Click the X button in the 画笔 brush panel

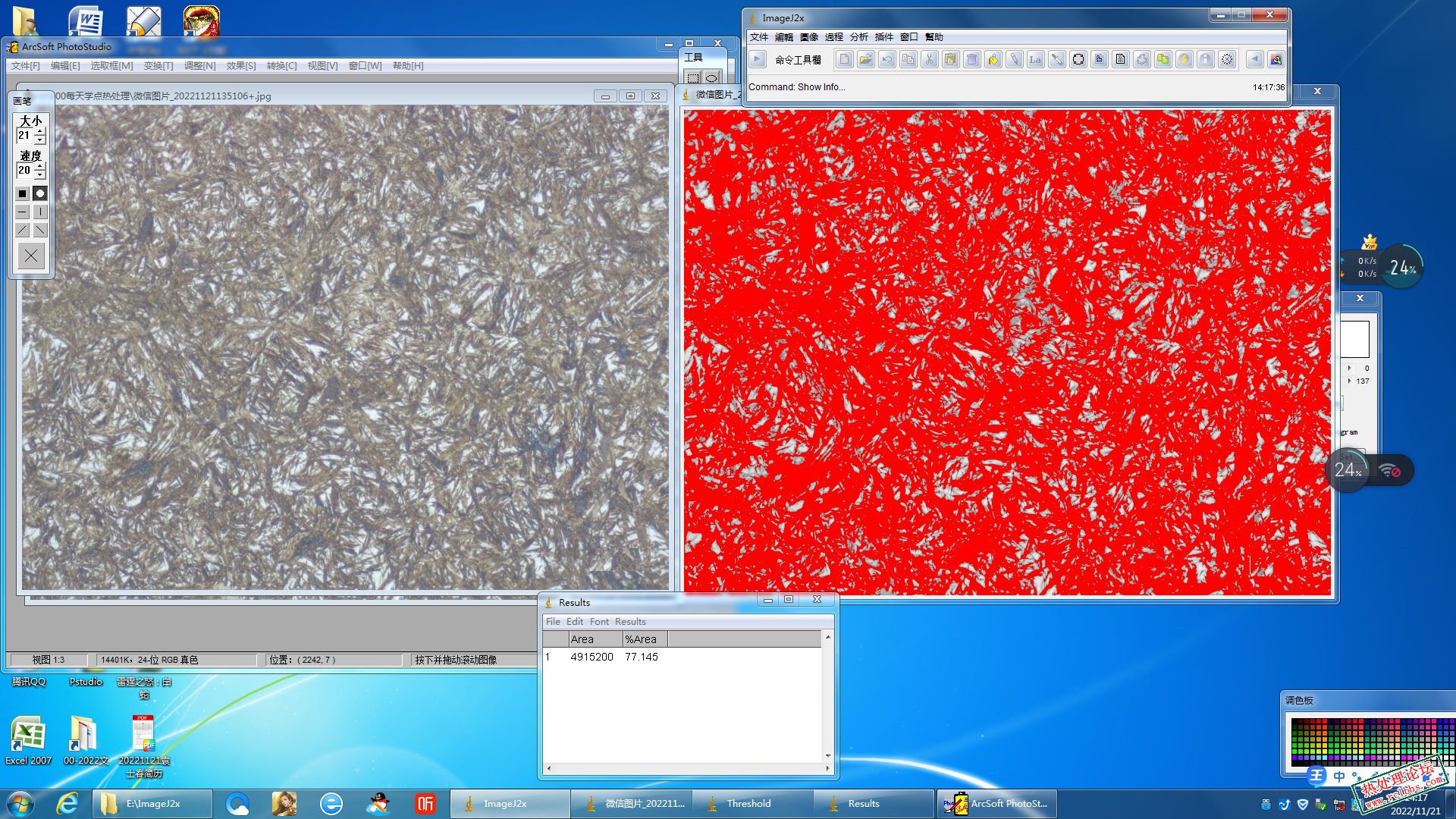point(31,256)
